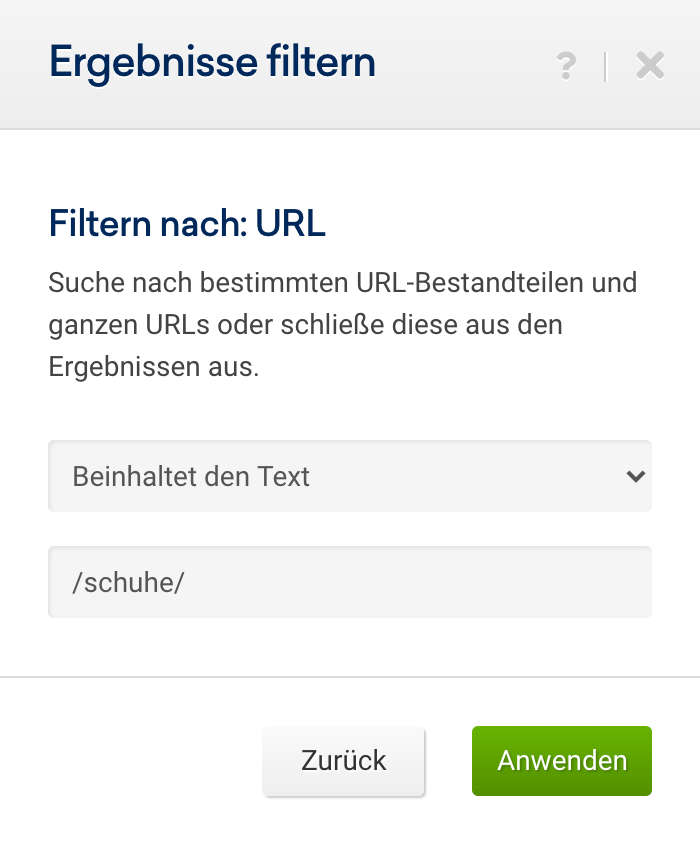Select the 'Filtern nach: URL' heading

[x=186, y=224]
